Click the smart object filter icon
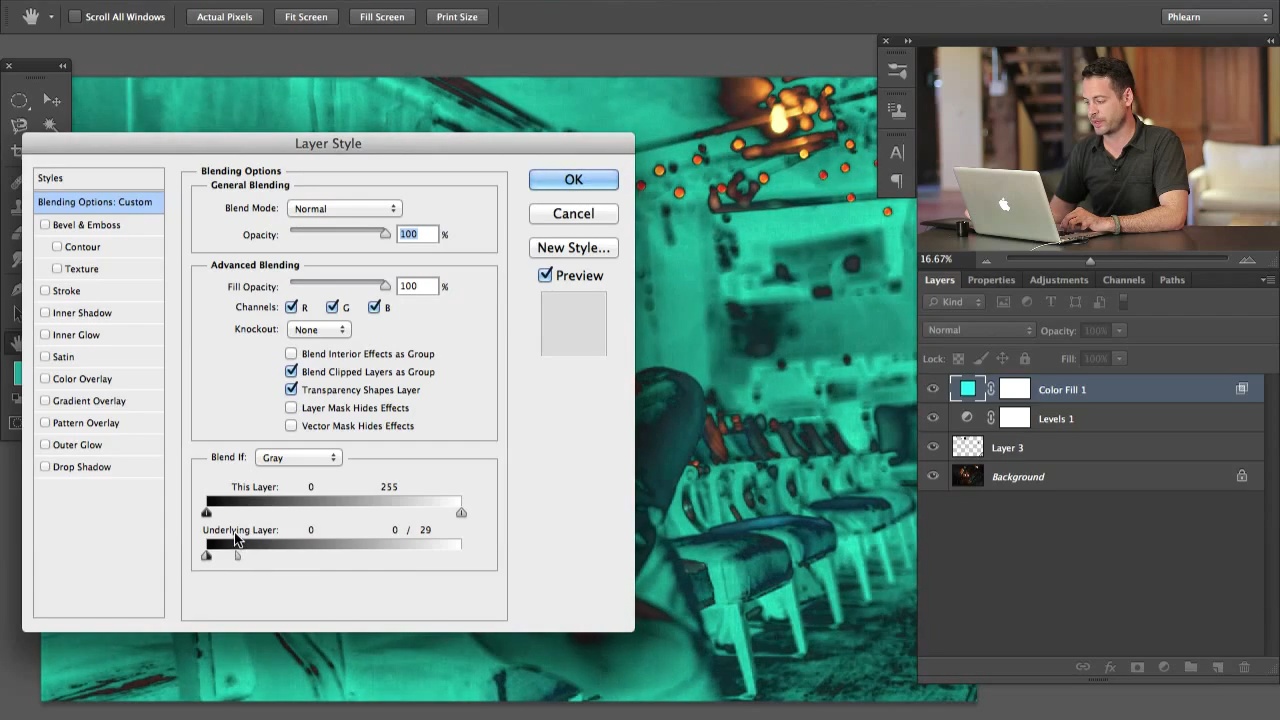Viewport: 1280px width, 720px height. click(x=1099, y=302)
